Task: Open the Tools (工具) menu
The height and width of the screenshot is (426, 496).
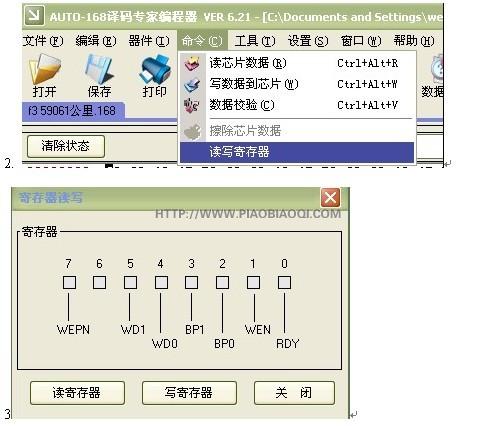Action: pos(255,41)
